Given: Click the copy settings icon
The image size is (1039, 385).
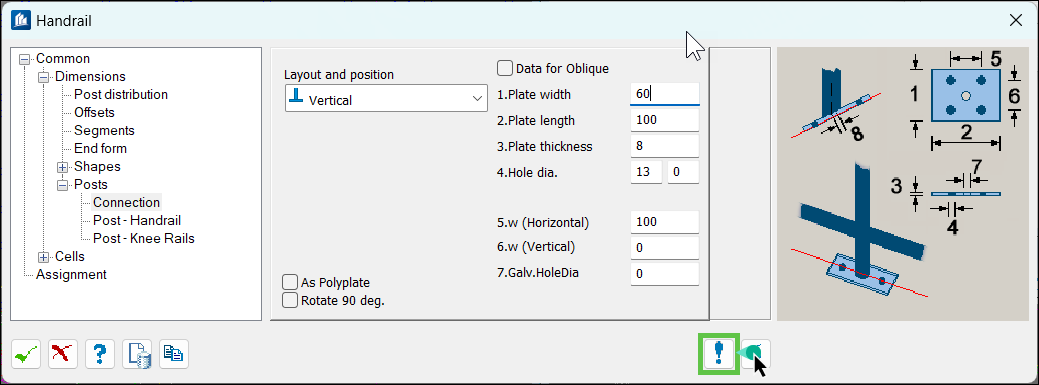Looking at the screenshot, I should point(174,354).
